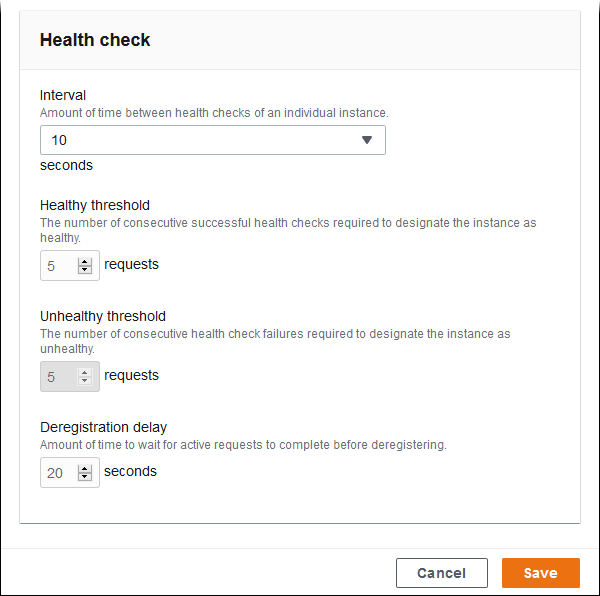Click the Unhealthy threshold label

103,316
